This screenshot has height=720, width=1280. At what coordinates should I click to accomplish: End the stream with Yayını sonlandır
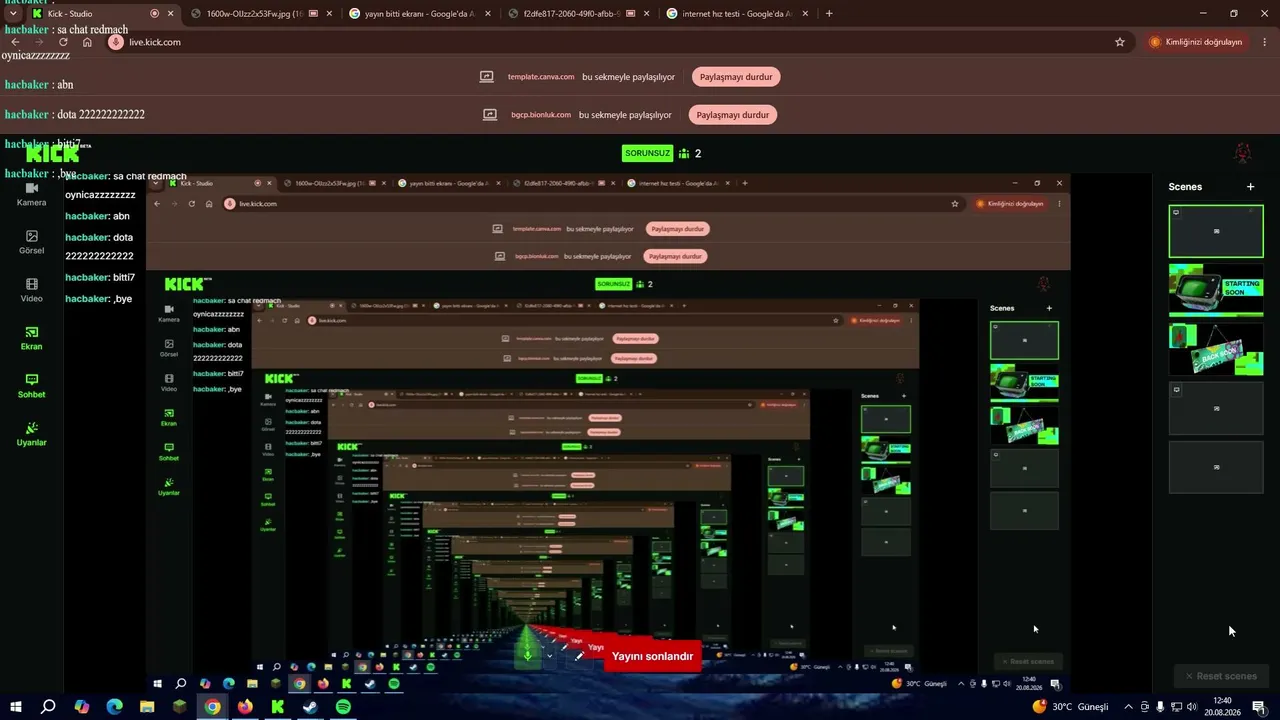pyautogui.click(x=652, y=656)
